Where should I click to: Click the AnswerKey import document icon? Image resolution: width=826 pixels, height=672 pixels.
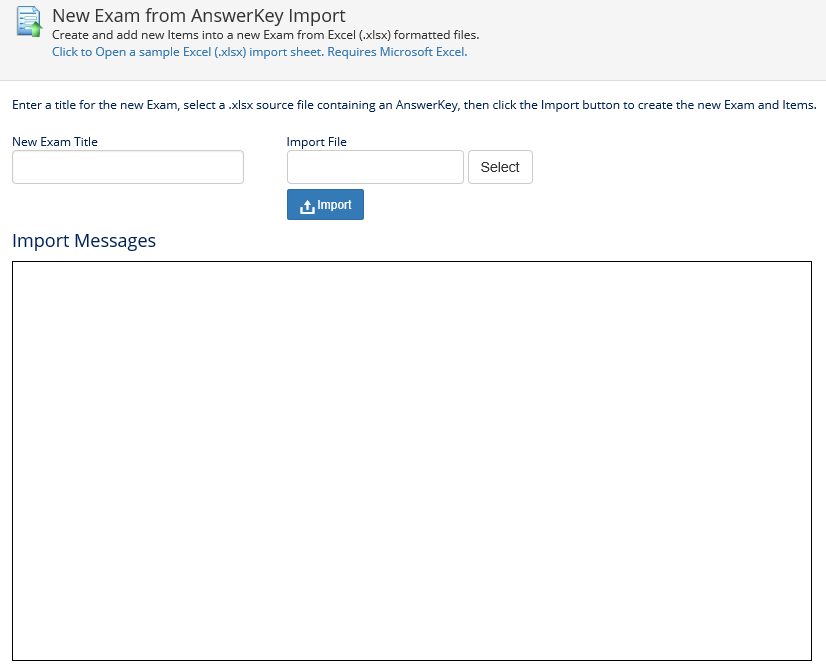(28, 21)
